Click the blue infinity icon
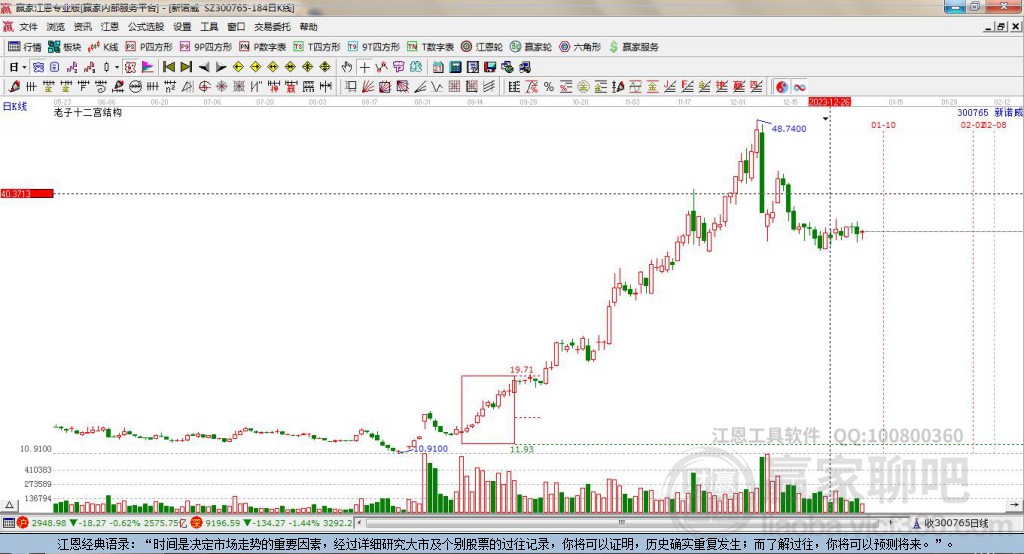1024x554 pixels. click(799, 86)
